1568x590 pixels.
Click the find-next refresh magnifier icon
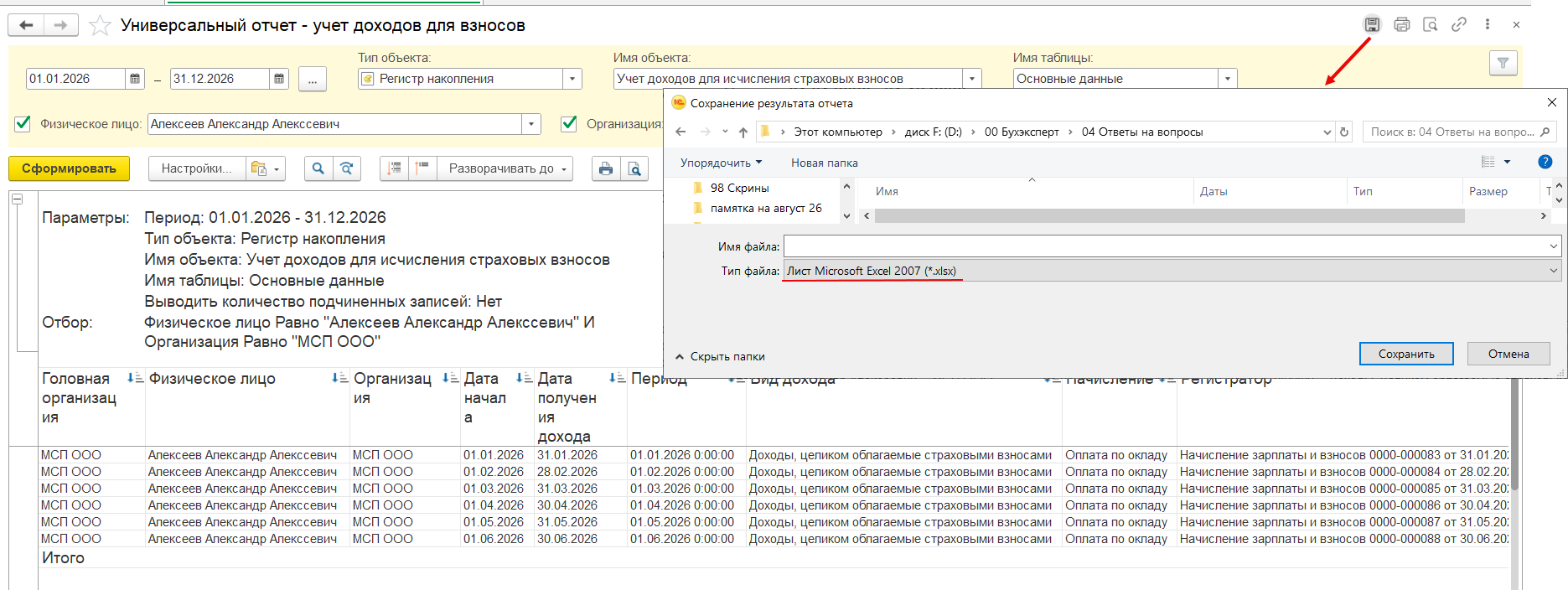(x=346, y=168)
